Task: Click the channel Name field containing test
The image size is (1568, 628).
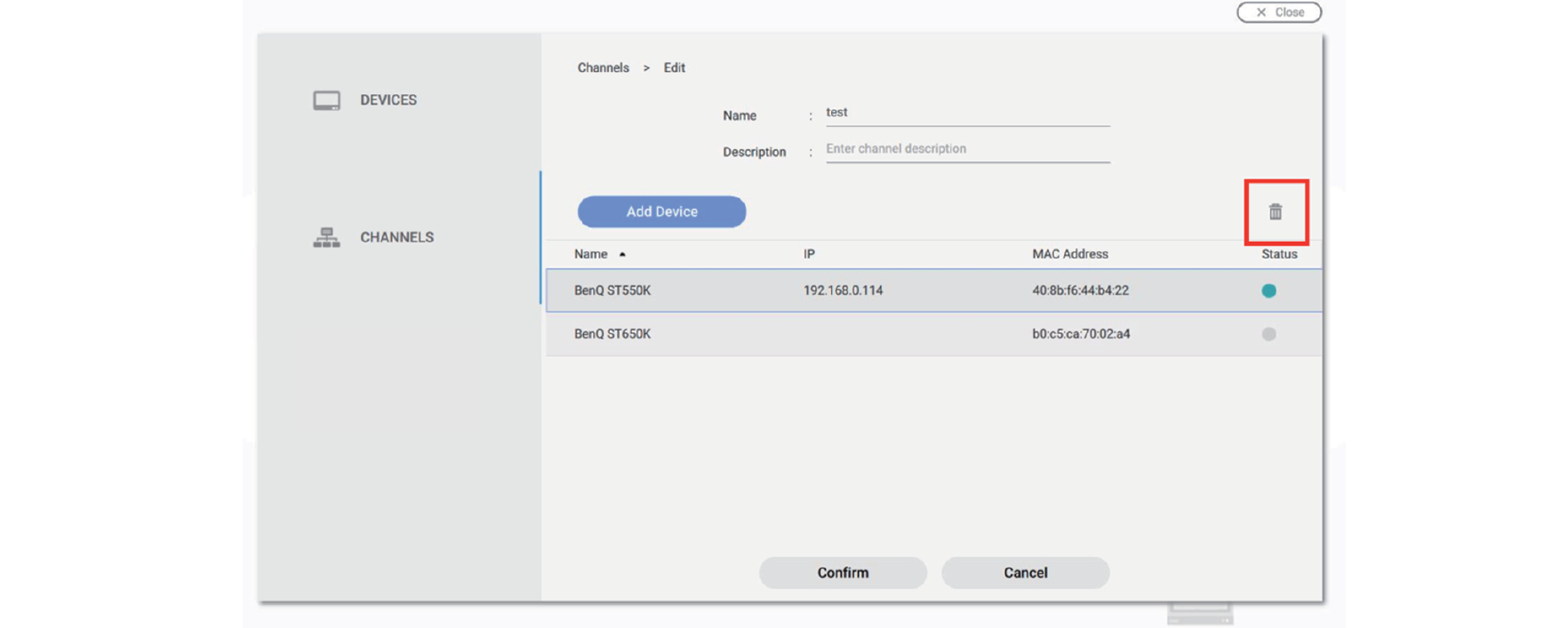Action: pyautogui.click(x=967, y=113)
